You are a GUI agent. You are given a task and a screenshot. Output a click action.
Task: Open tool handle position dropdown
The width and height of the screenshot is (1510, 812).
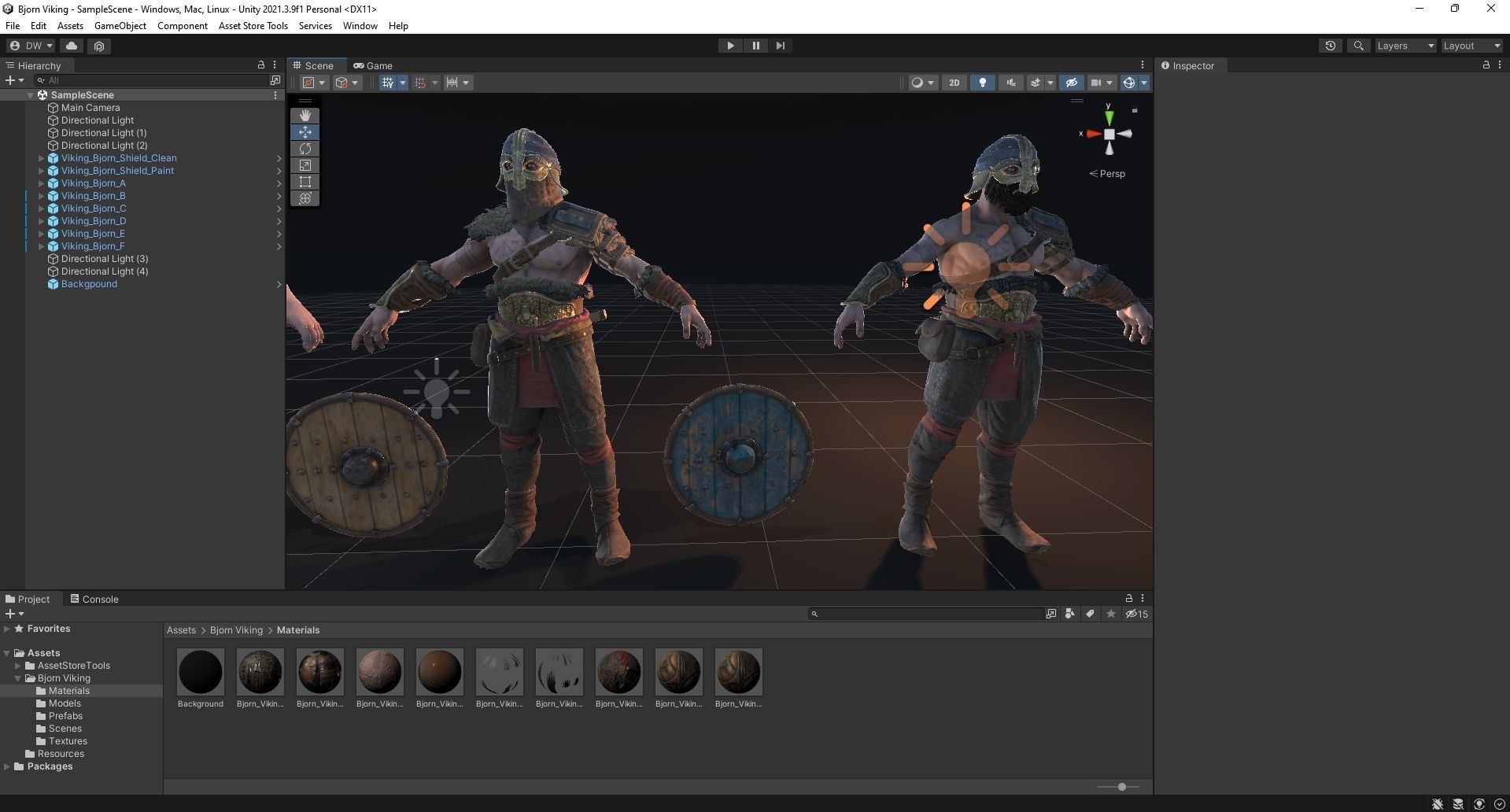pyautogui.click(x=314, y=83)
